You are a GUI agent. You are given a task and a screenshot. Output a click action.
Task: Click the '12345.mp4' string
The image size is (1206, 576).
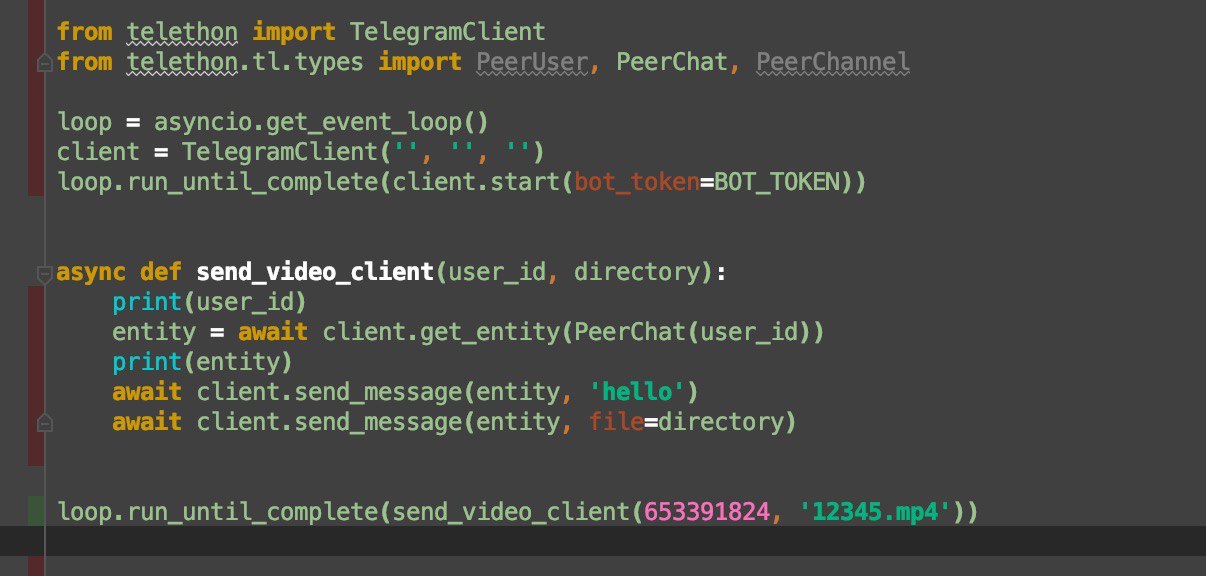pyautogui.click(x=874, y=512)
